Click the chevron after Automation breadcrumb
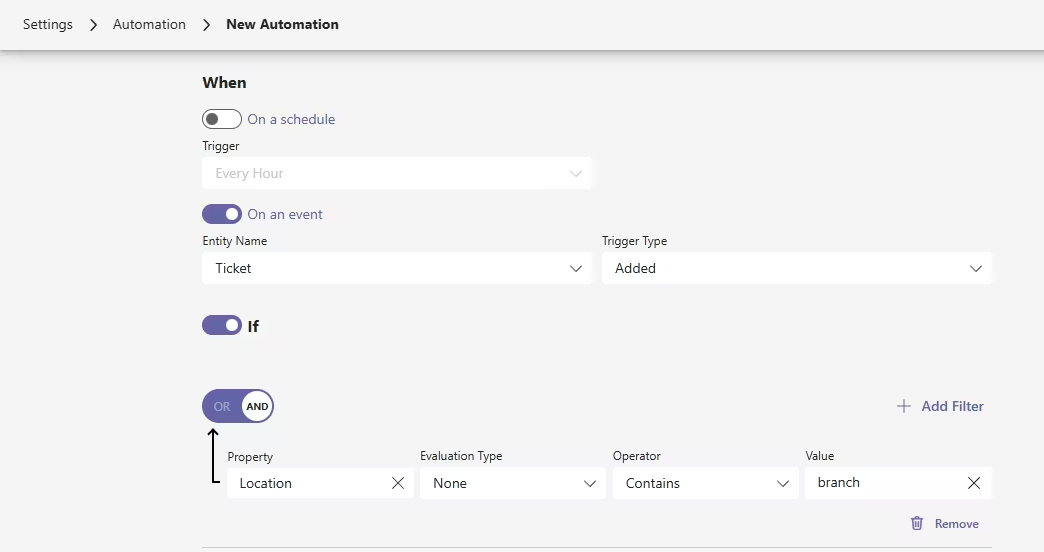This screenshot has height=552, width=1044. pos(206,25)
